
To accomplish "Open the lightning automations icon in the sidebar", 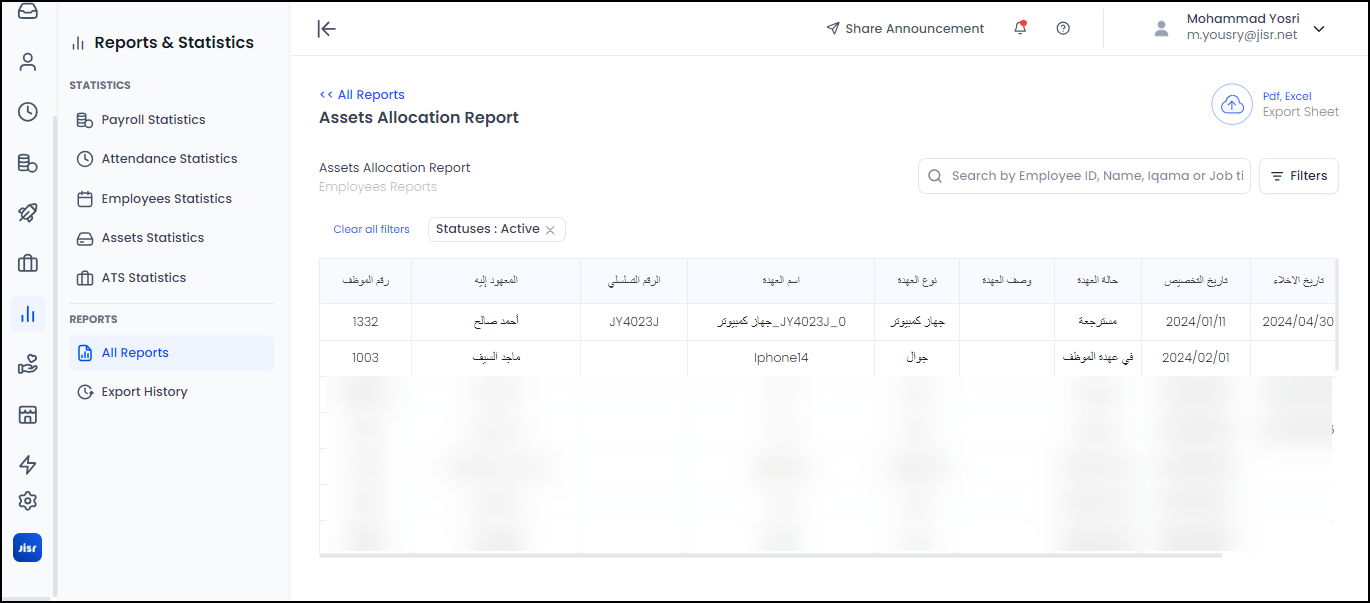I will 27,465.
